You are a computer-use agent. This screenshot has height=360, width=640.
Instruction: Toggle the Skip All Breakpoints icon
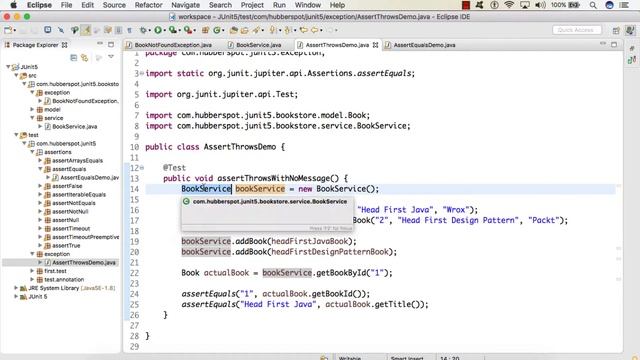tap(61, 30)
